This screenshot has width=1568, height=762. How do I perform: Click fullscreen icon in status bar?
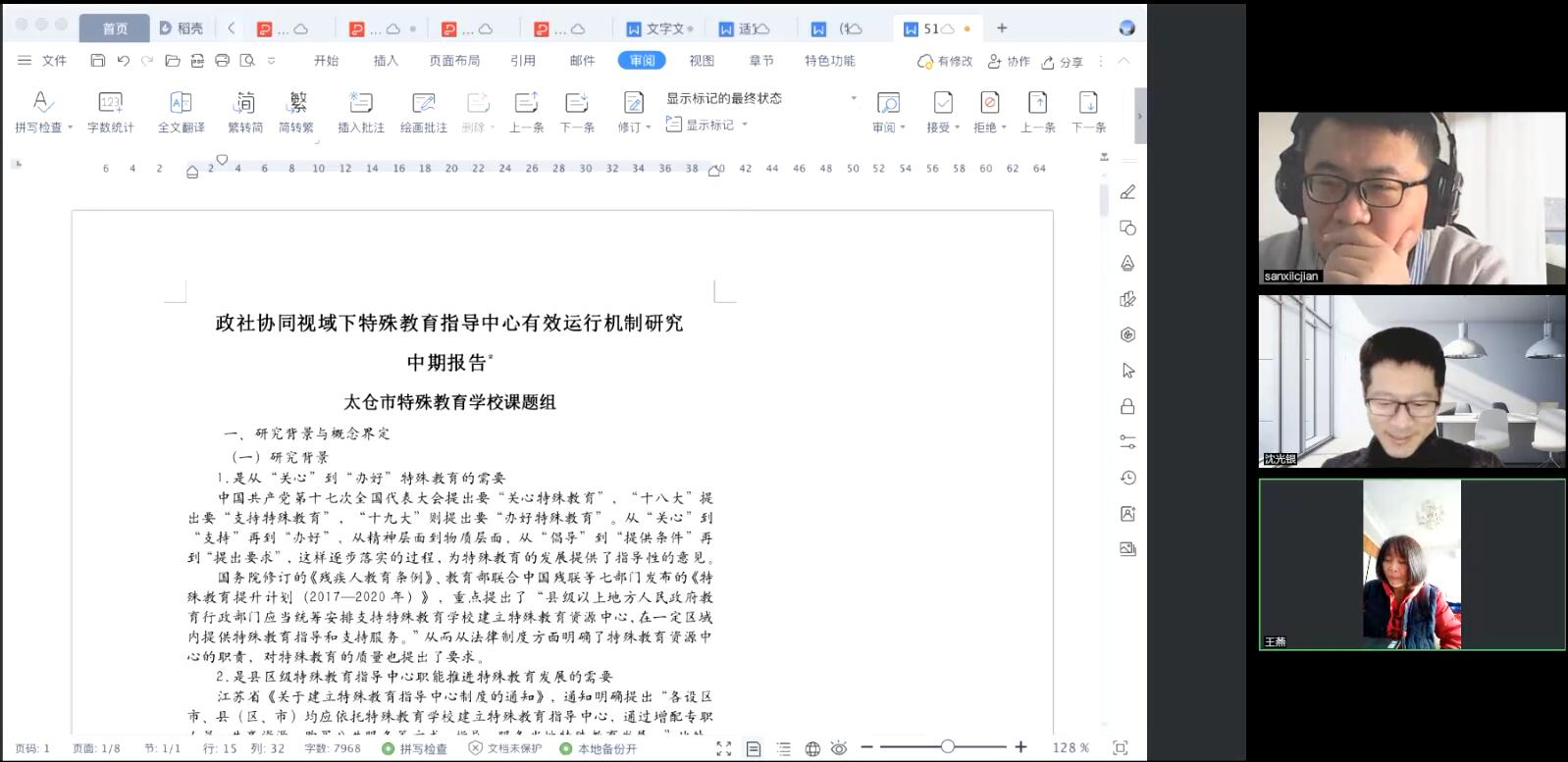point(724,748)
